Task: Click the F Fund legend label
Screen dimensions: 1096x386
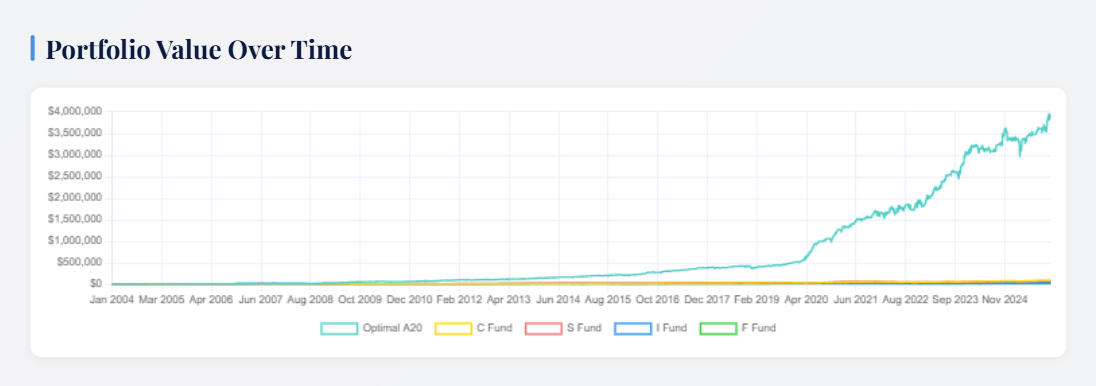Action: click(x=758, y=328)
